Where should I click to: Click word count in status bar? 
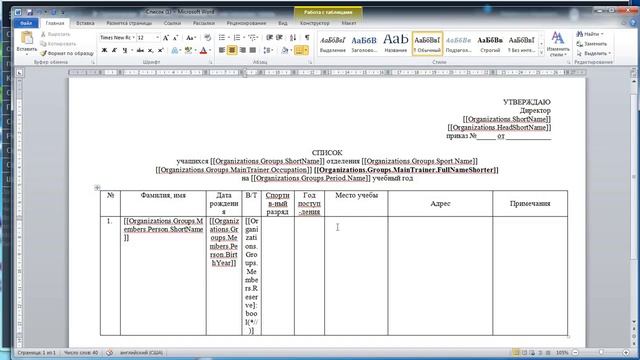(x=81, y=352)
